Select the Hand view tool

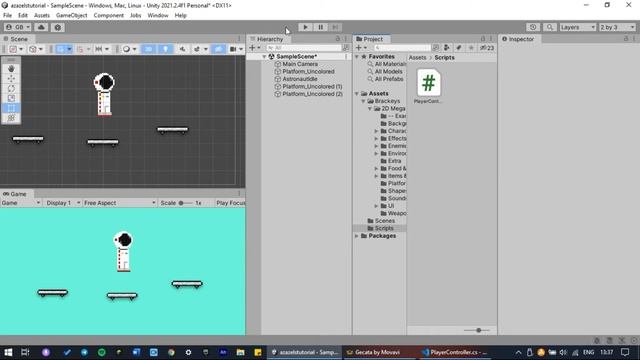tap(11, 69)
